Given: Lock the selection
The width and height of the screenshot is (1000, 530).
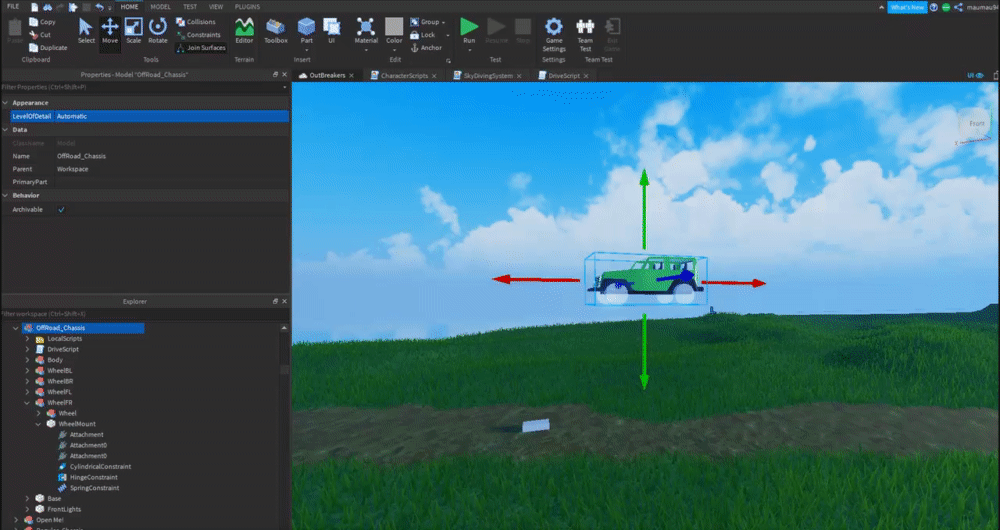Looking at the screenshot, I should pyautogui.click(x=423, y=35).
